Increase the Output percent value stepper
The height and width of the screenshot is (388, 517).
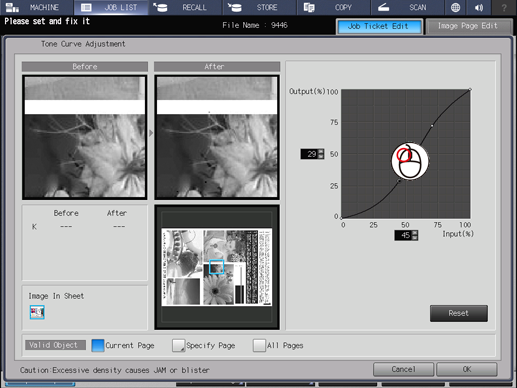pyautogui.click(x=321, y=151)
